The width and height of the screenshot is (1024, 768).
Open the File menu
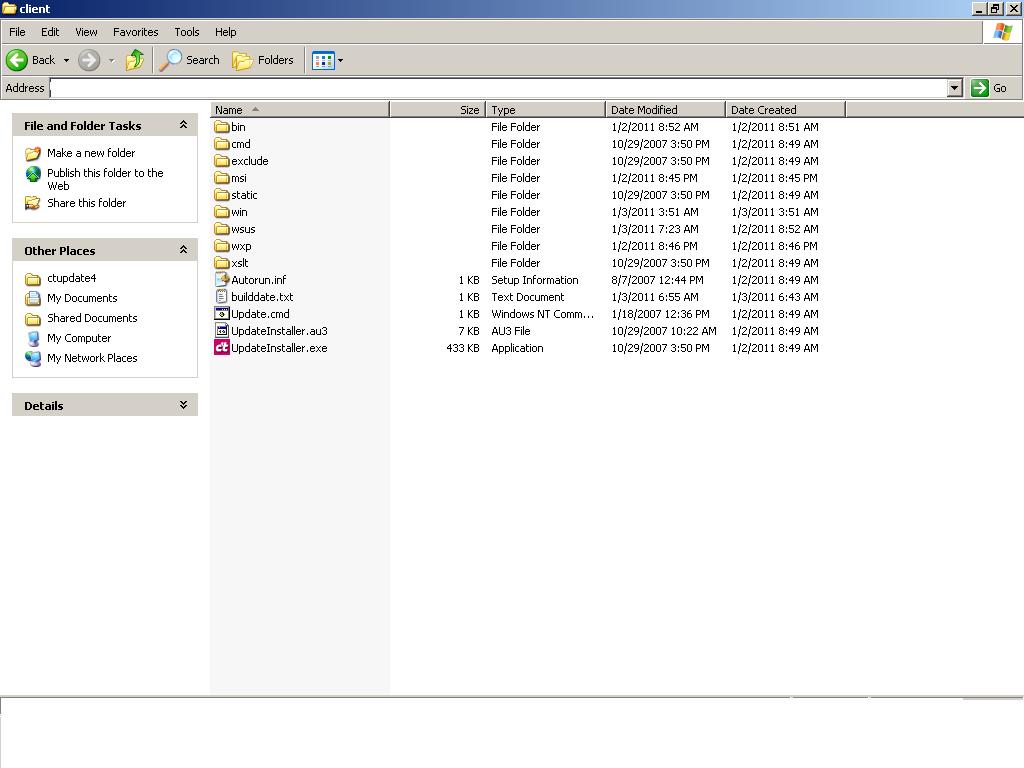click(17, 32)
